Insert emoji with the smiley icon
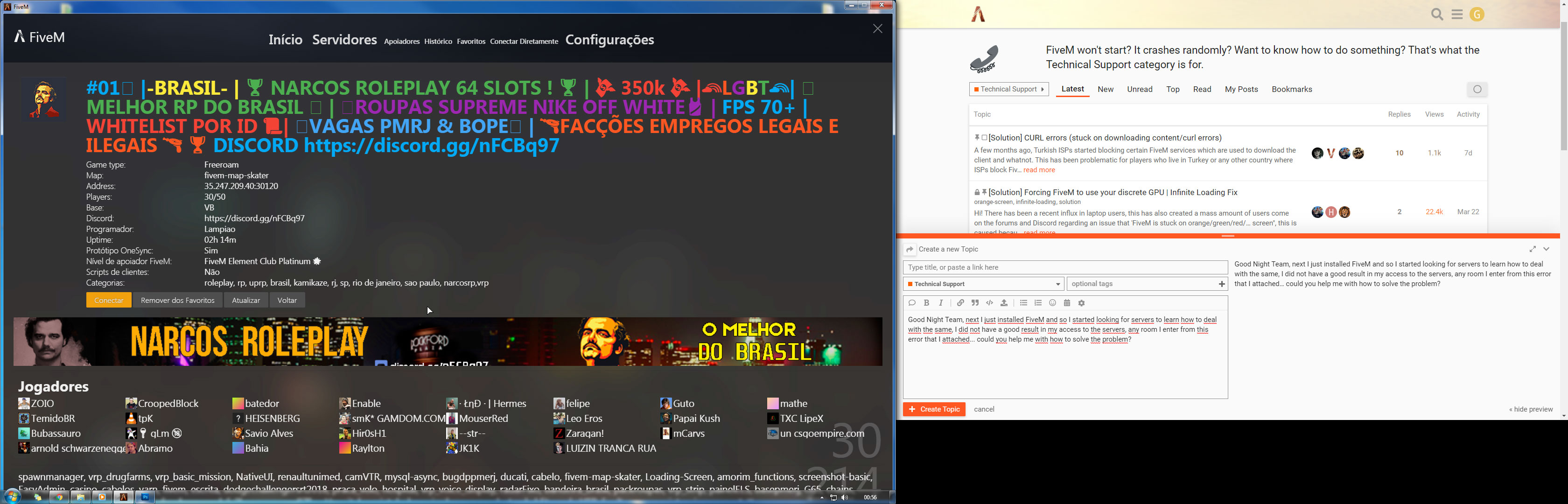 click(x=1052, y=303)
